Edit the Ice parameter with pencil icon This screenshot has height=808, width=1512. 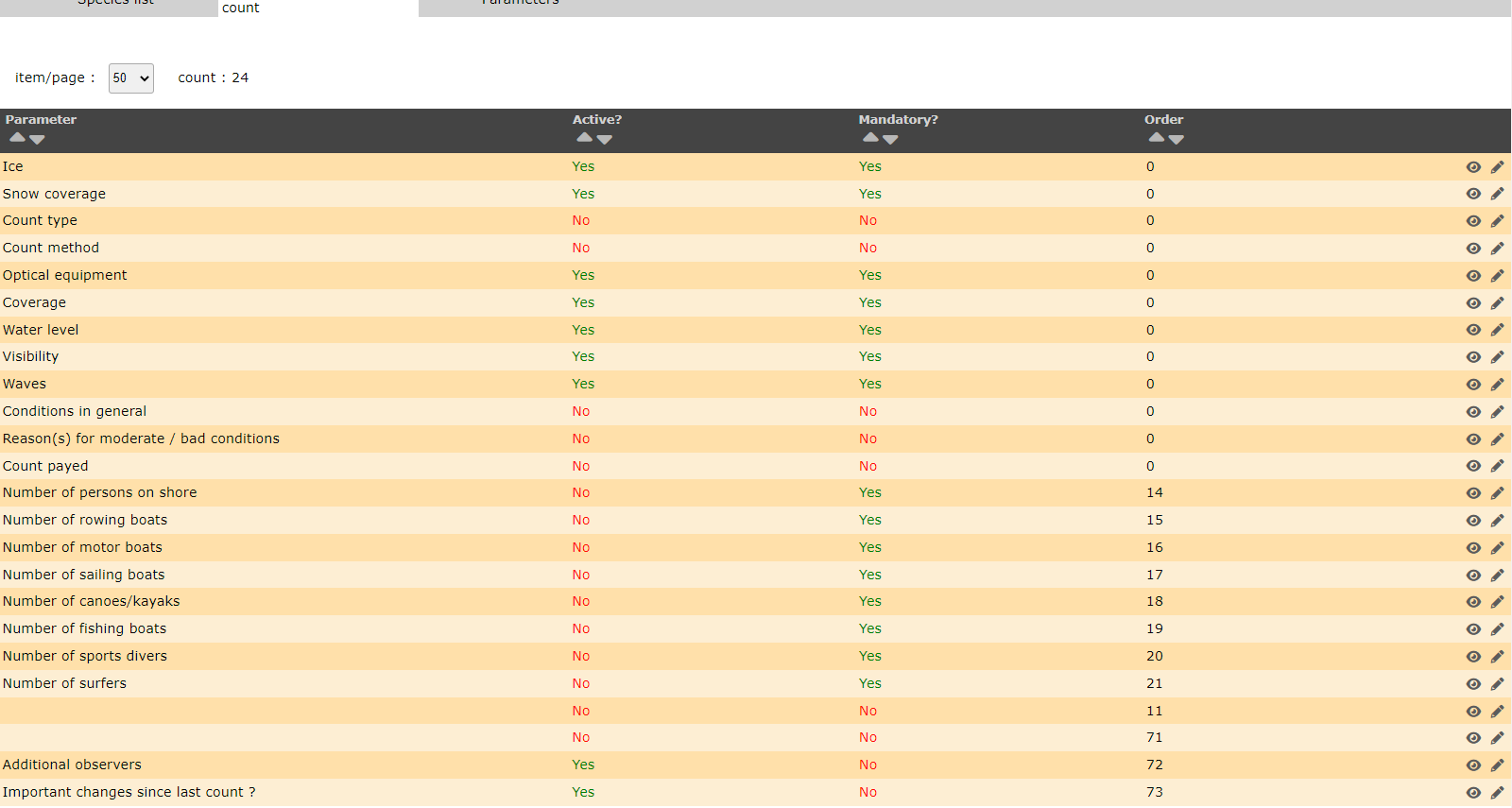click(x=1497, y=167)
